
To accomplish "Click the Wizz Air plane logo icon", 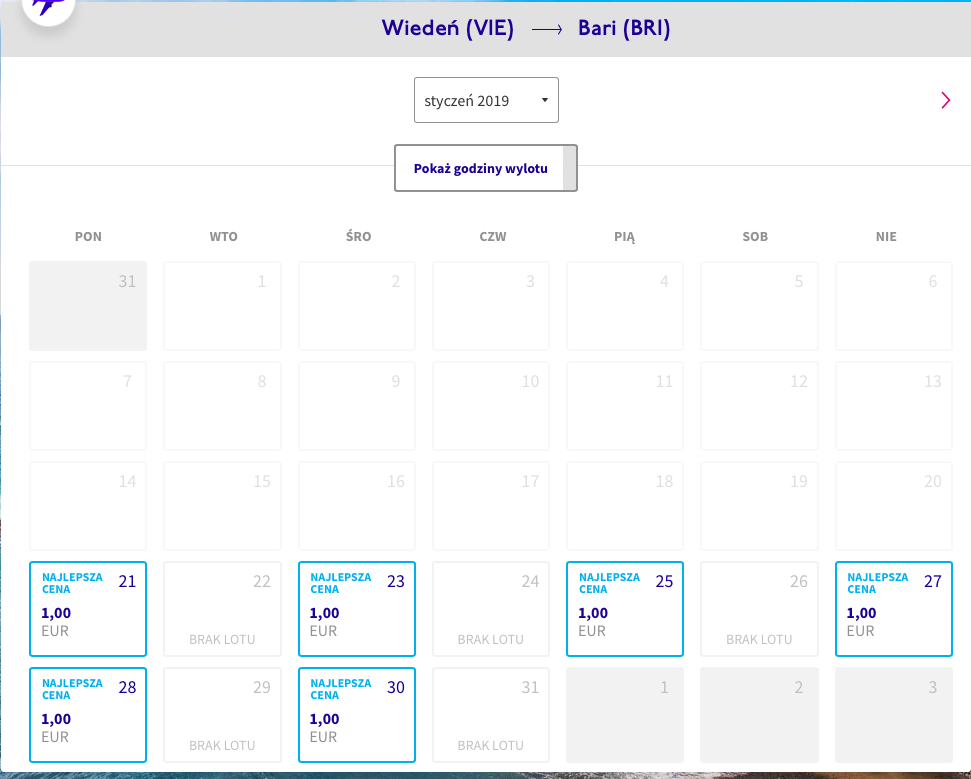I will point(48,6).
